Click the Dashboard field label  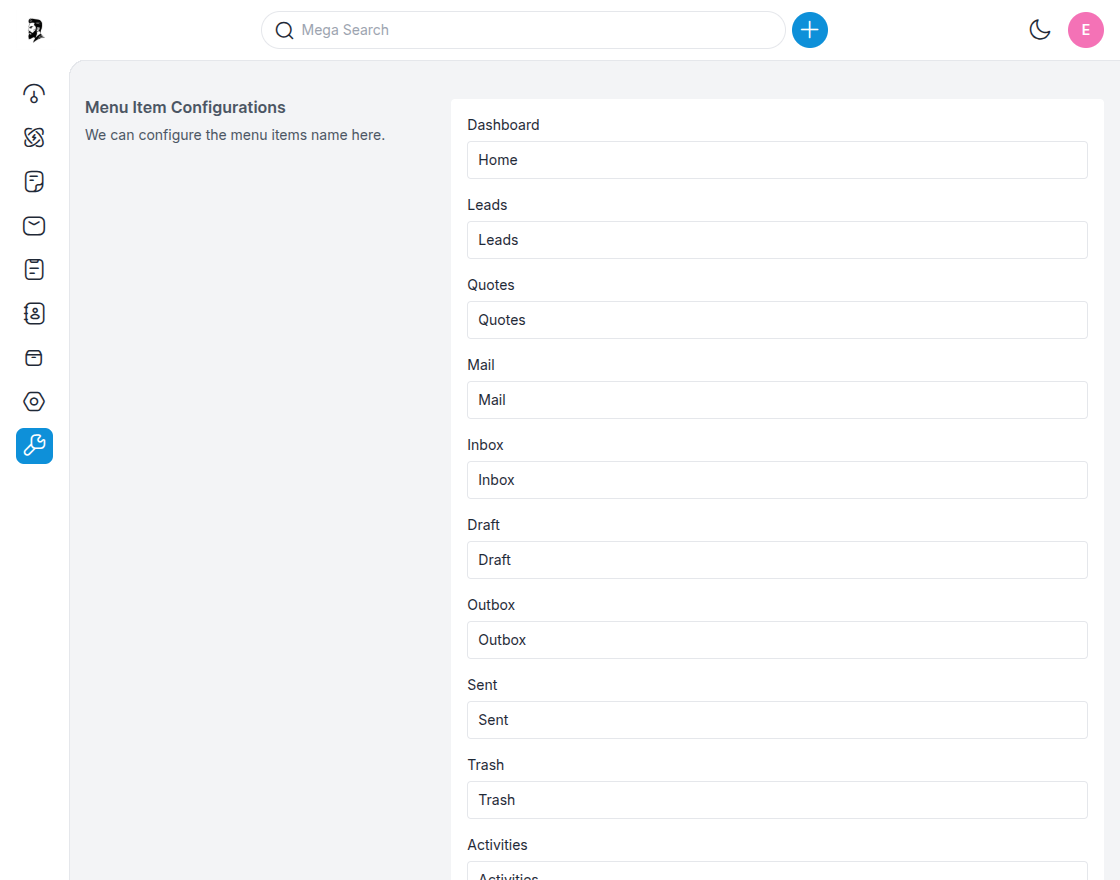point(503,125)
